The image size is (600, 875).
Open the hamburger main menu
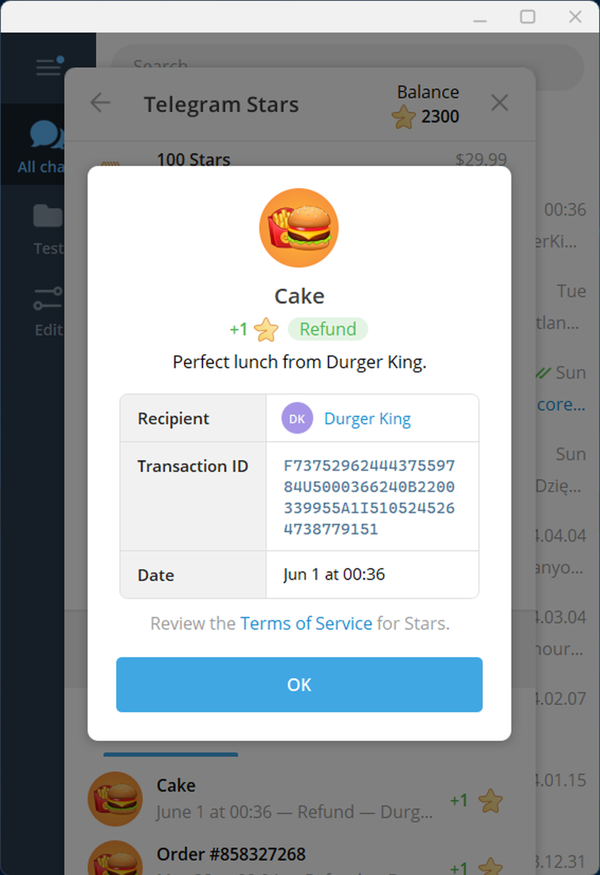click(x=49, y=67)
